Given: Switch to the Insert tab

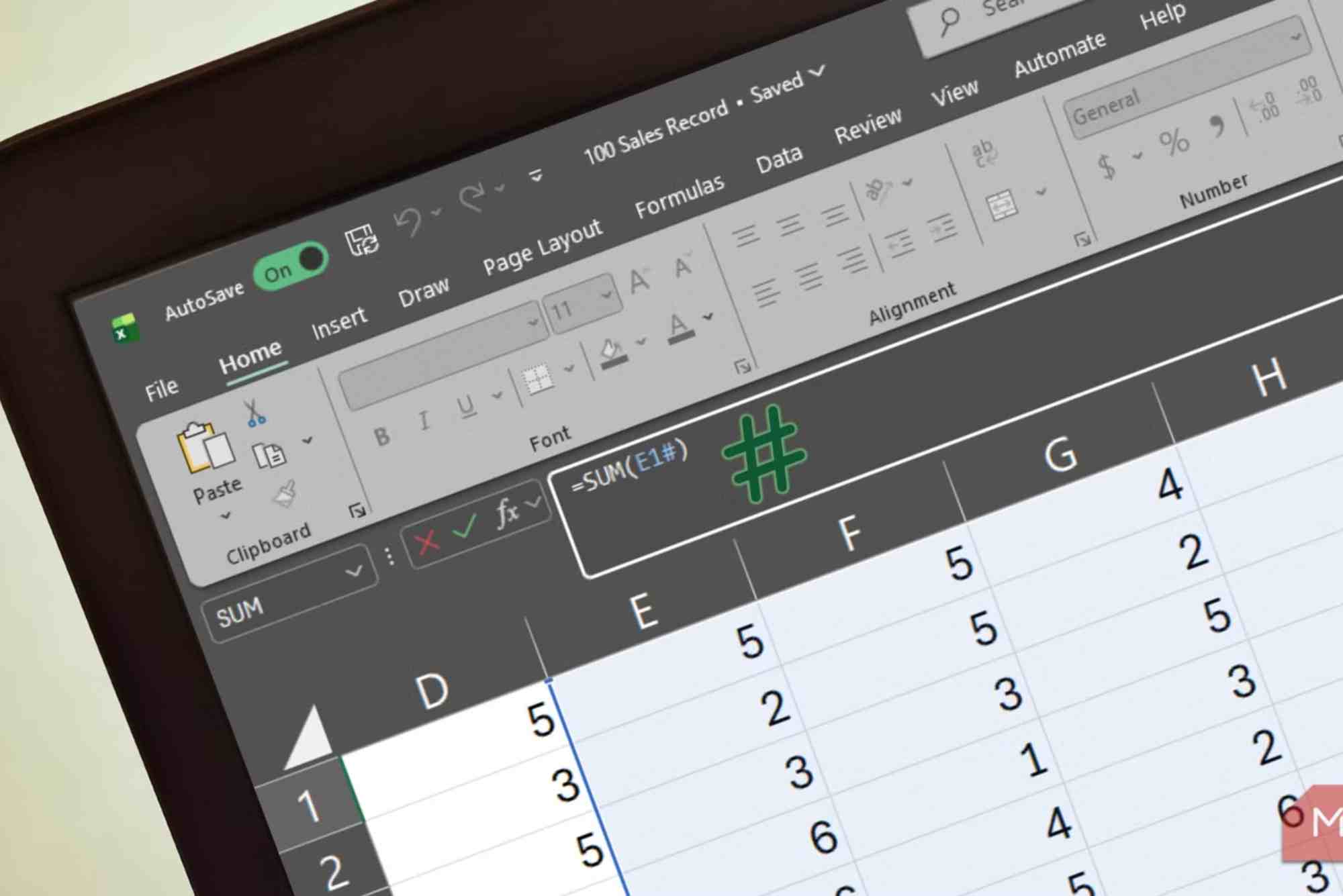Looking at the screenshot, I should coord(339,322).
